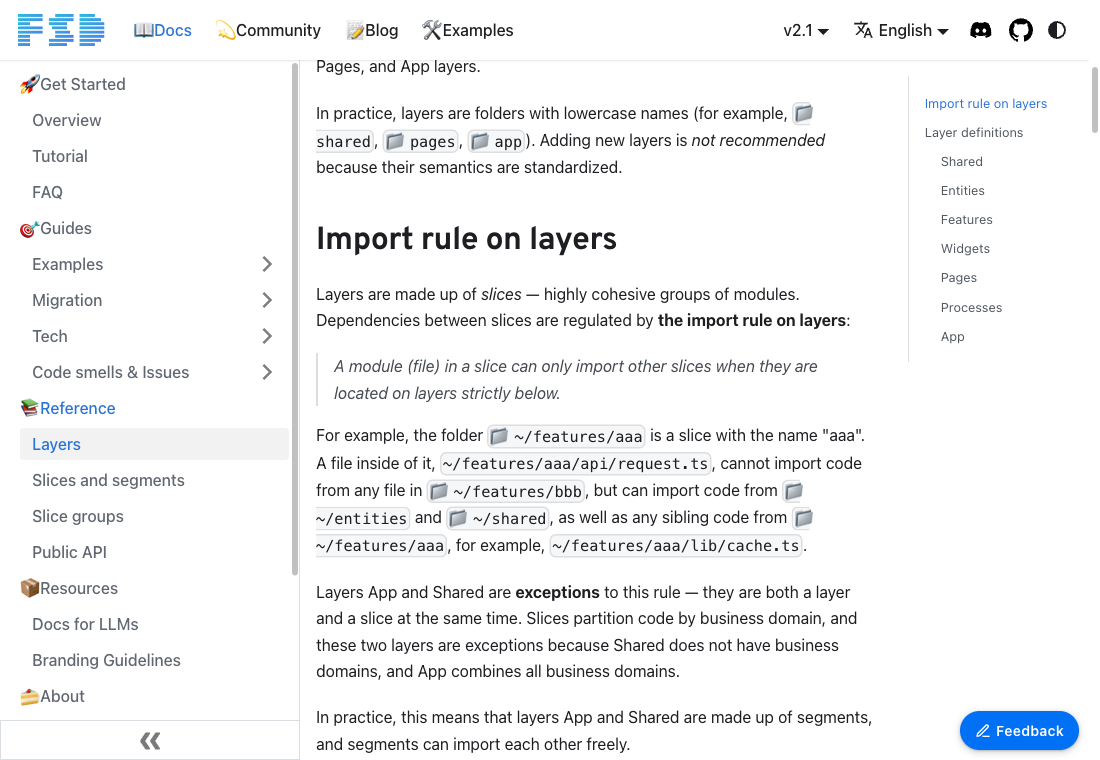Screen dimensions: 1100x760
Task: Jump to Import rule on layers TOC link
Action: click(985, 104)
